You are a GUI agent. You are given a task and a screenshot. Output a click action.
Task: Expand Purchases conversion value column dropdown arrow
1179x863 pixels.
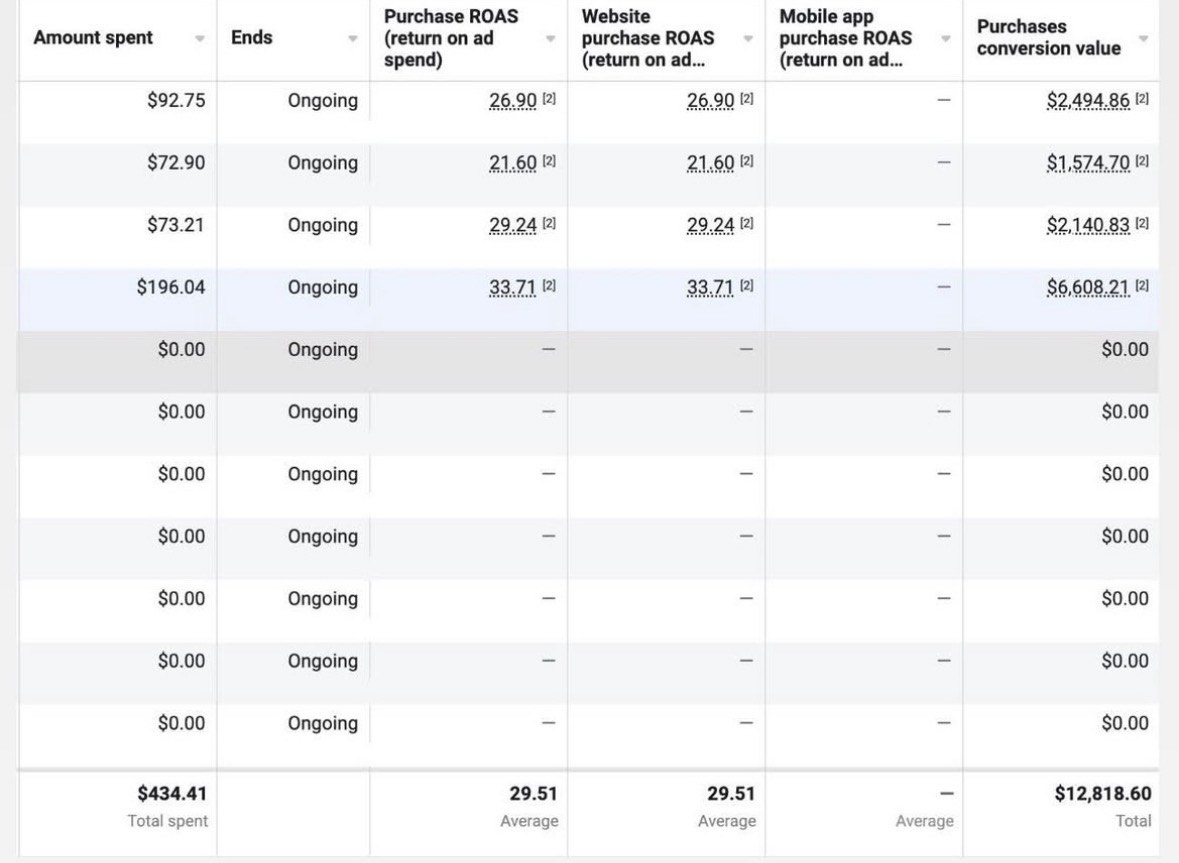click(x=1143, y=39)
